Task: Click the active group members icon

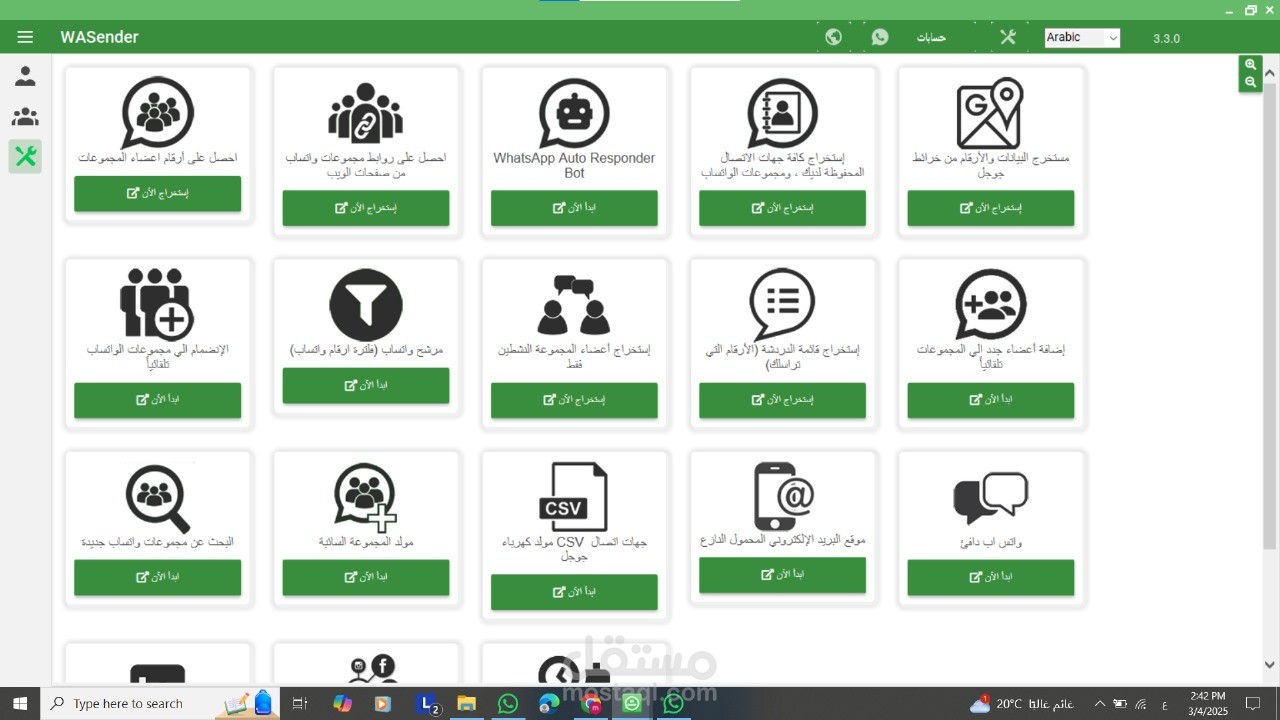Action: [x=574, y=305]
